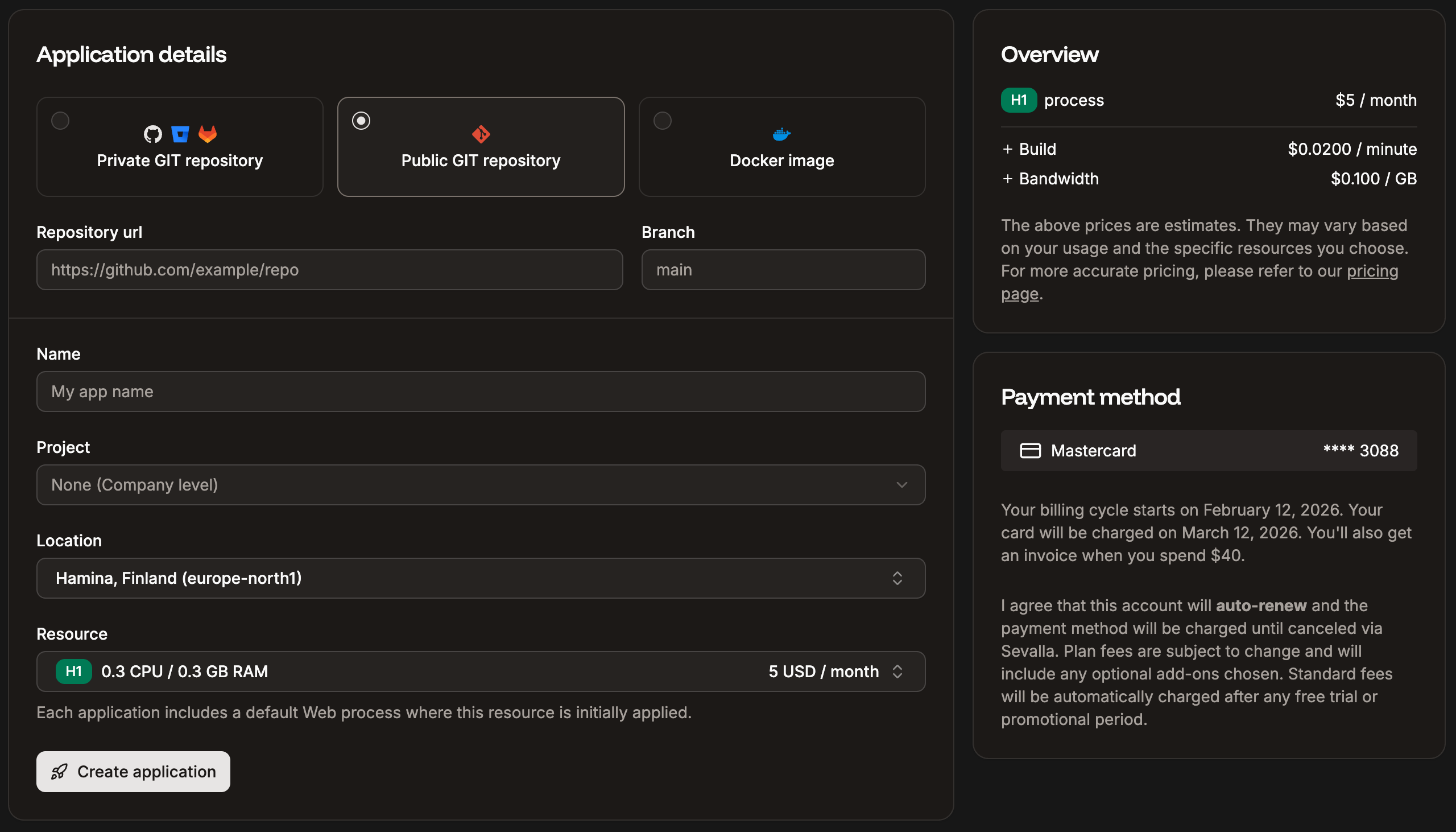Open the Location dropdown
This screenshot has height=832, width=1456.
[x=480, y=578]
